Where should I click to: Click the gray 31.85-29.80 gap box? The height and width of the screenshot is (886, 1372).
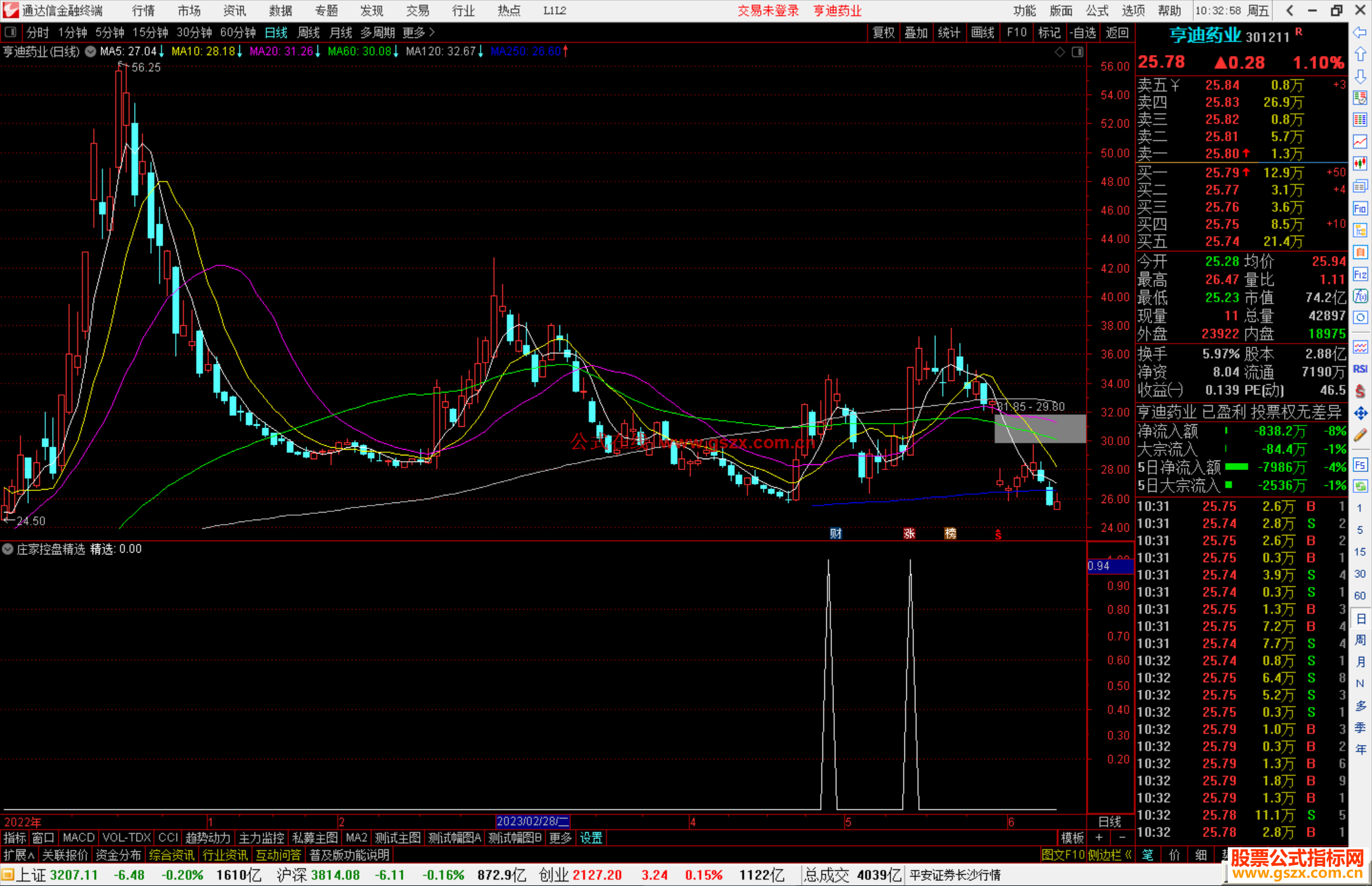point(1040,428)
